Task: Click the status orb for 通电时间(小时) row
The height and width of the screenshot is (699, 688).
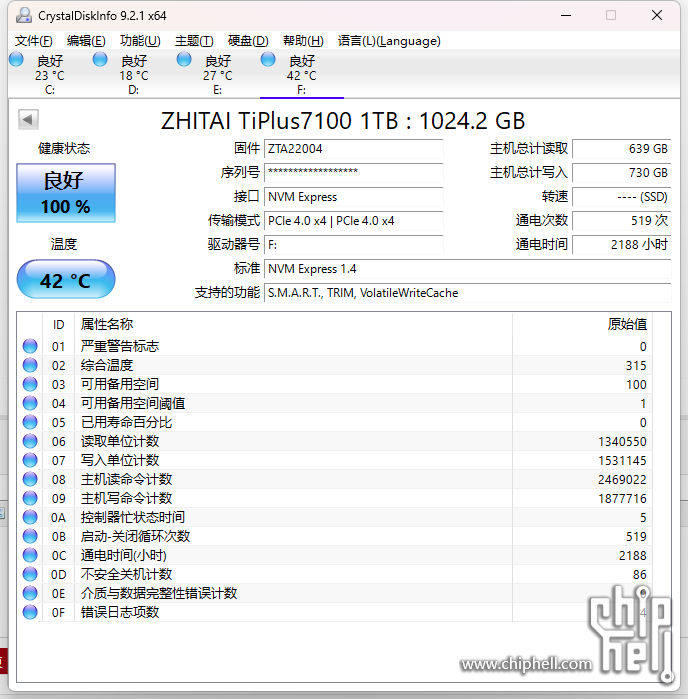Action: pos(30,555)
